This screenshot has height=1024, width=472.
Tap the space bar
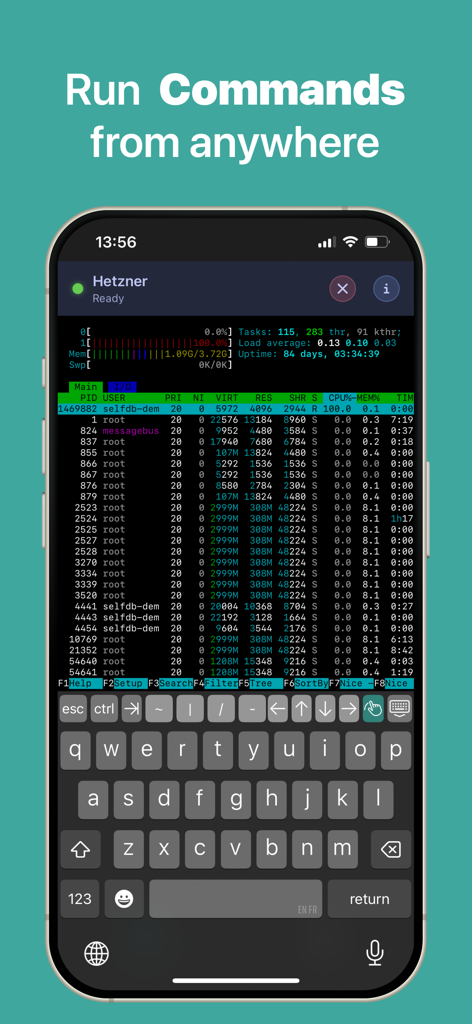coord(236,899)
